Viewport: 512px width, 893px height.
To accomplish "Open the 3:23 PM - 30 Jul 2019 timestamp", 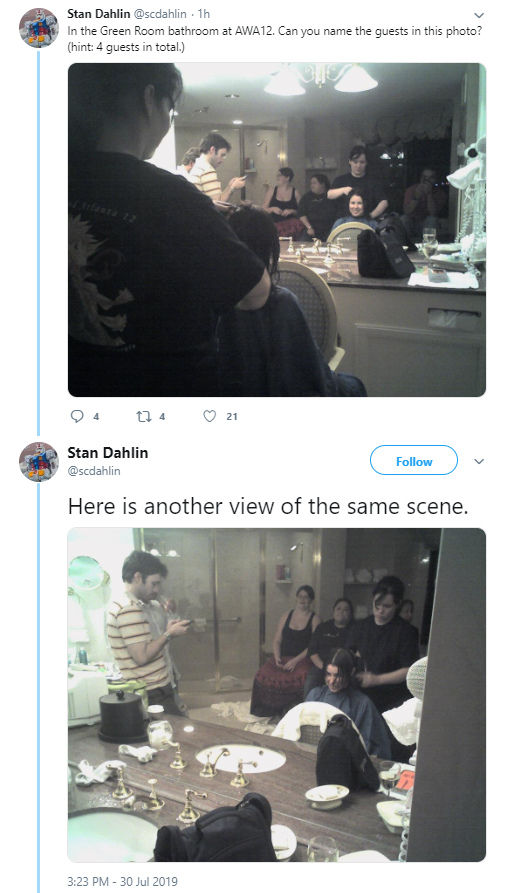I will tap(122, 881).
